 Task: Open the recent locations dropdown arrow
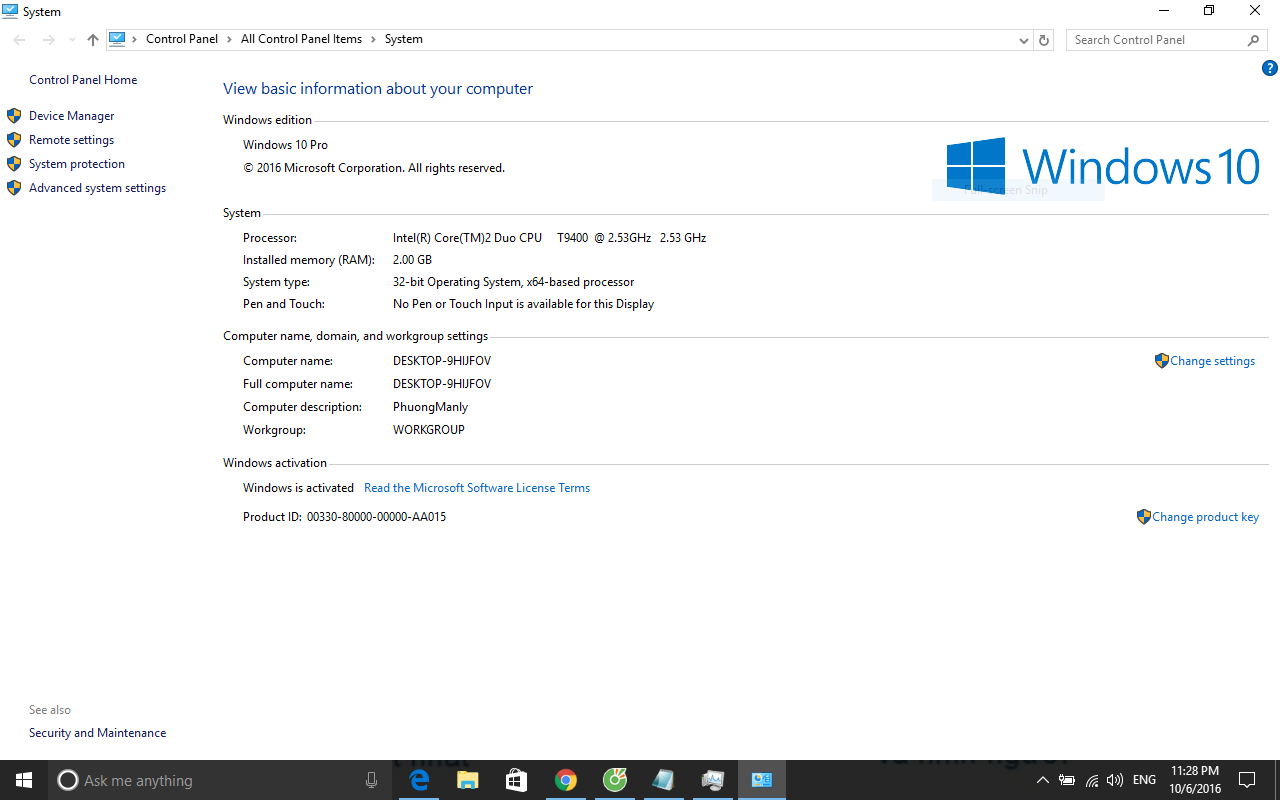tap(72, 40)
